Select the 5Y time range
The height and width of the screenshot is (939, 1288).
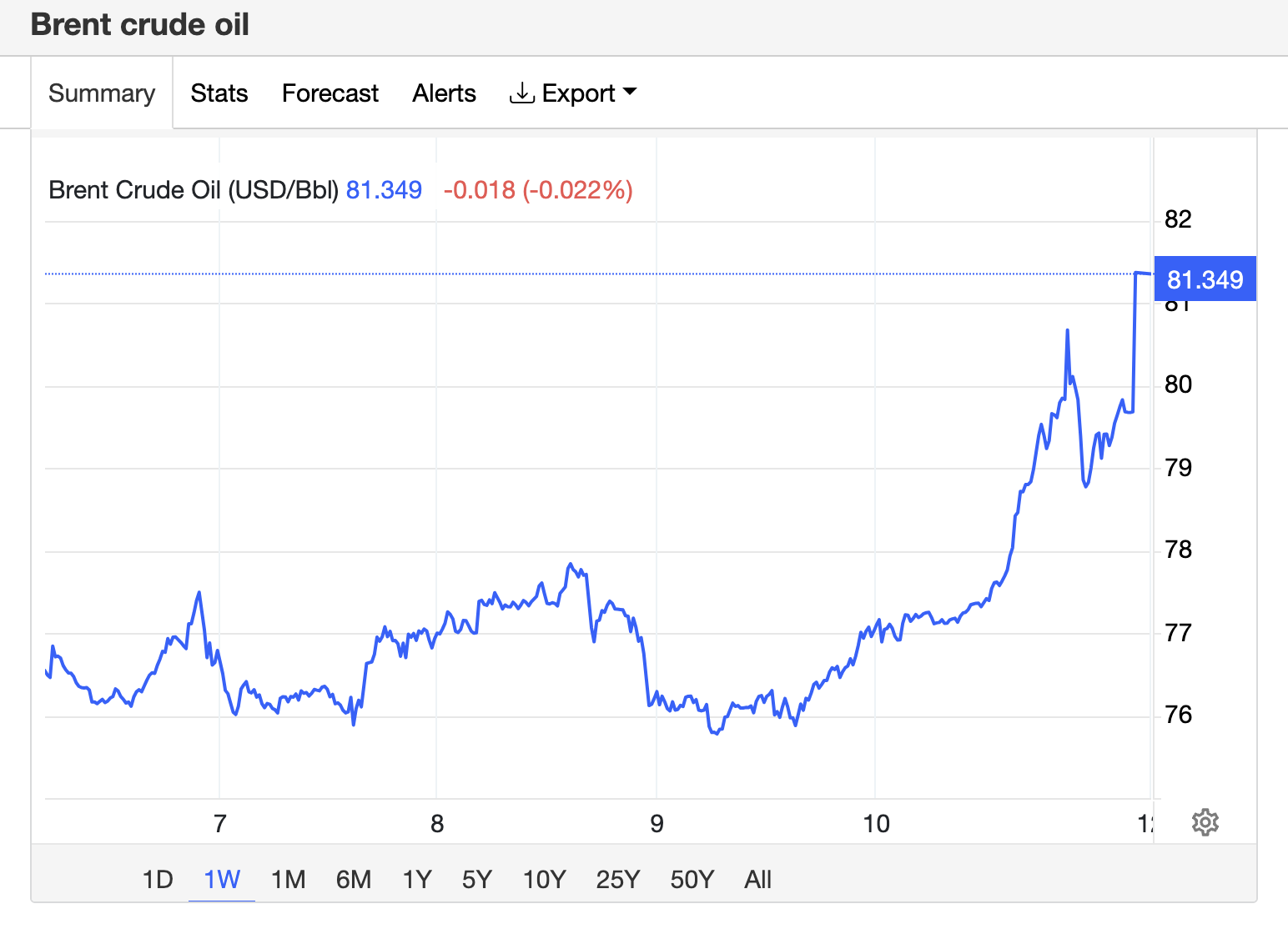tap(477, 880)
